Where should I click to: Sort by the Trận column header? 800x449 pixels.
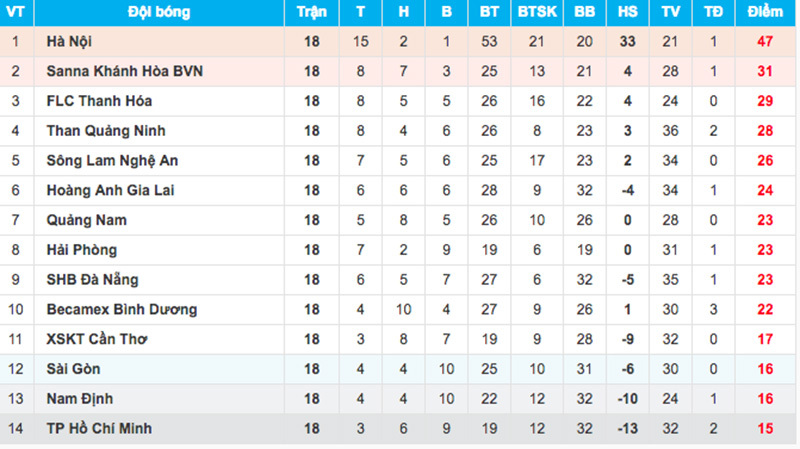311,13
